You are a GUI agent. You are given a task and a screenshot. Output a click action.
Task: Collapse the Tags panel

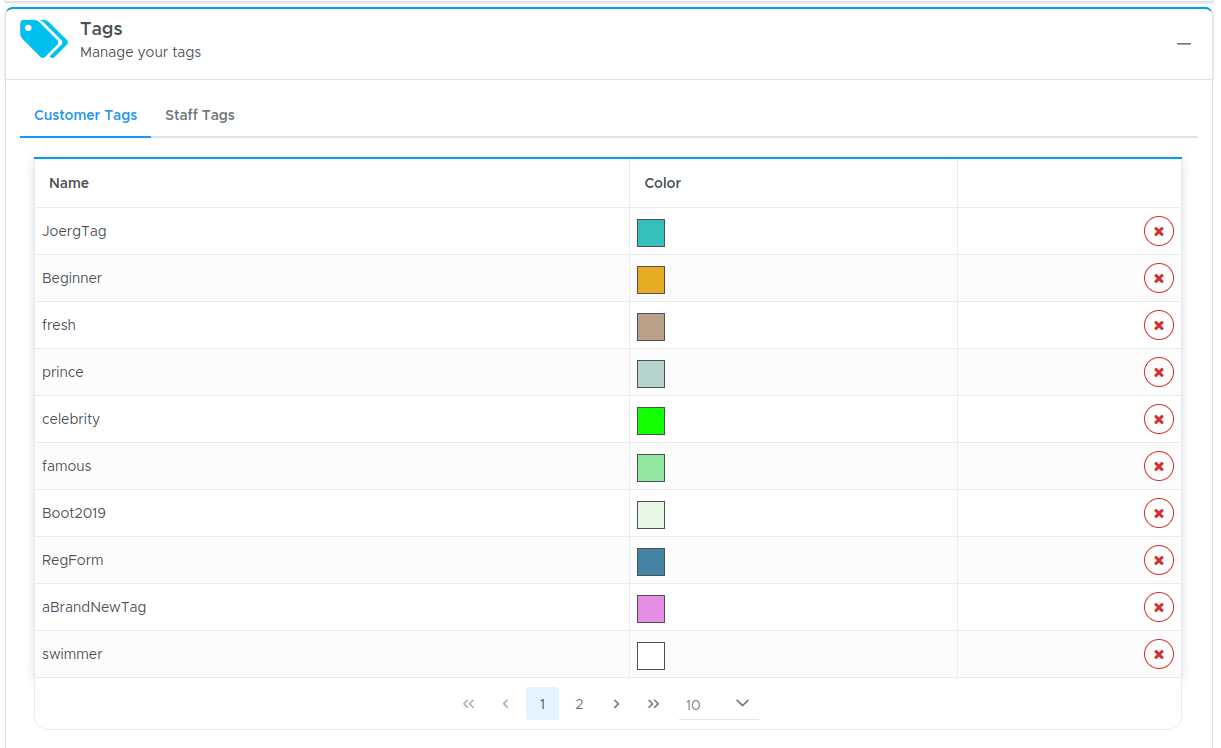coord(1184,44)
